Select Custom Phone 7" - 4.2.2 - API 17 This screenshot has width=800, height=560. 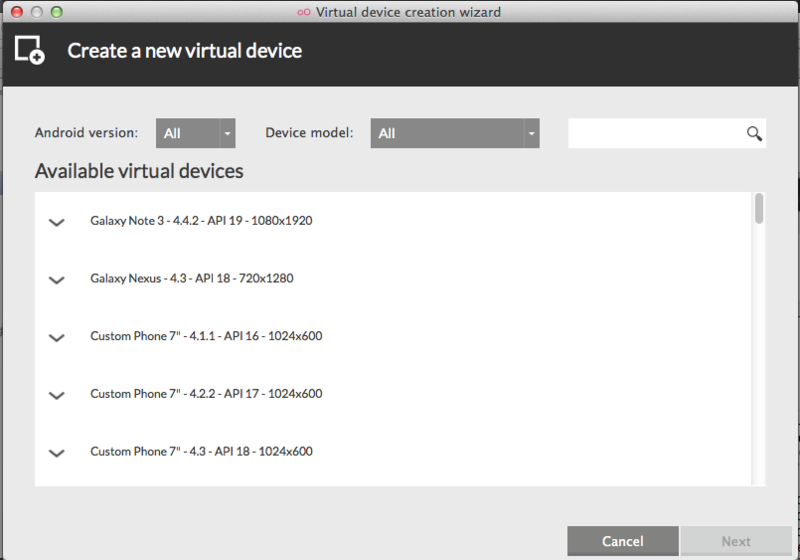click(x=206, y=394)
